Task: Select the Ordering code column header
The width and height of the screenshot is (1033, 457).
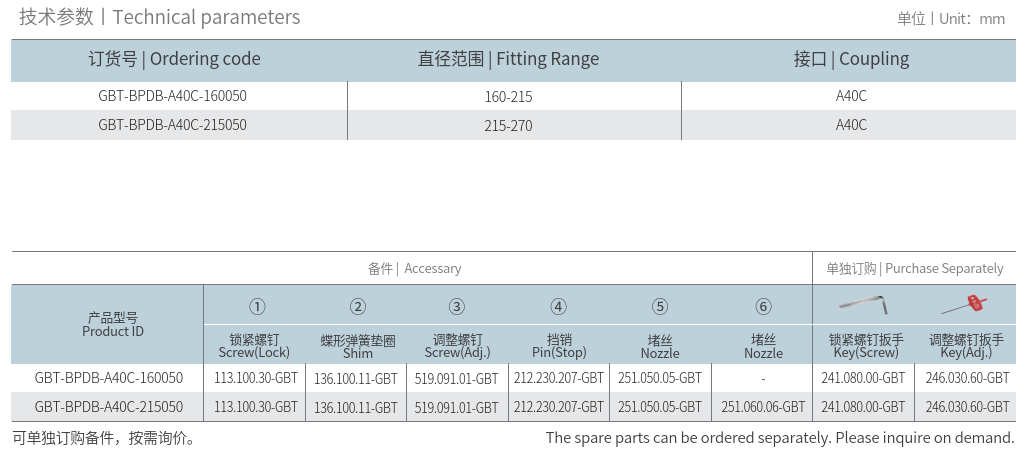Action: (x=175, y=59)
